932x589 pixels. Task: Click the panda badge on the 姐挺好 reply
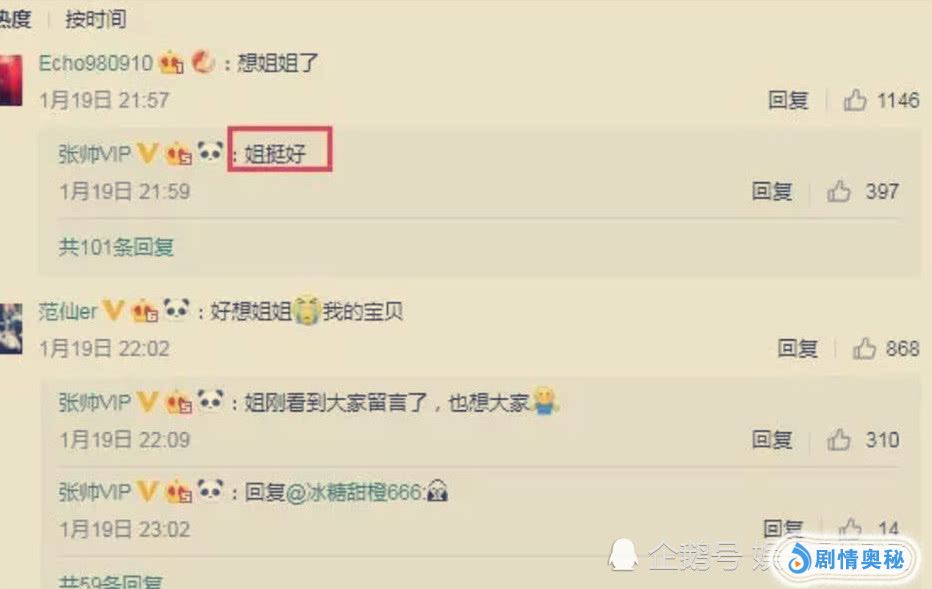coord(210,152)
